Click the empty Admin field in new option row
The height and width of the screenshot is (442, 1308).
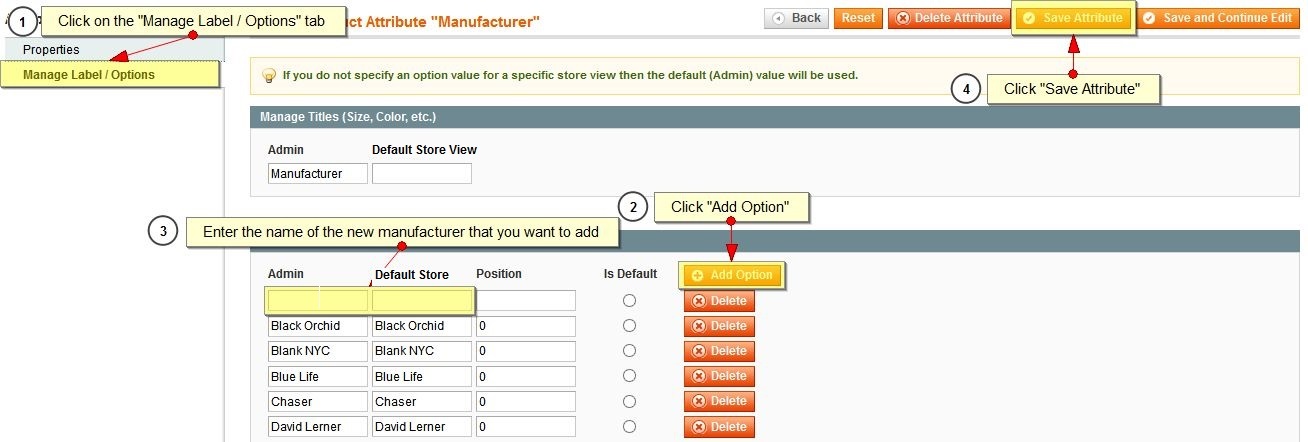(318, 301)
